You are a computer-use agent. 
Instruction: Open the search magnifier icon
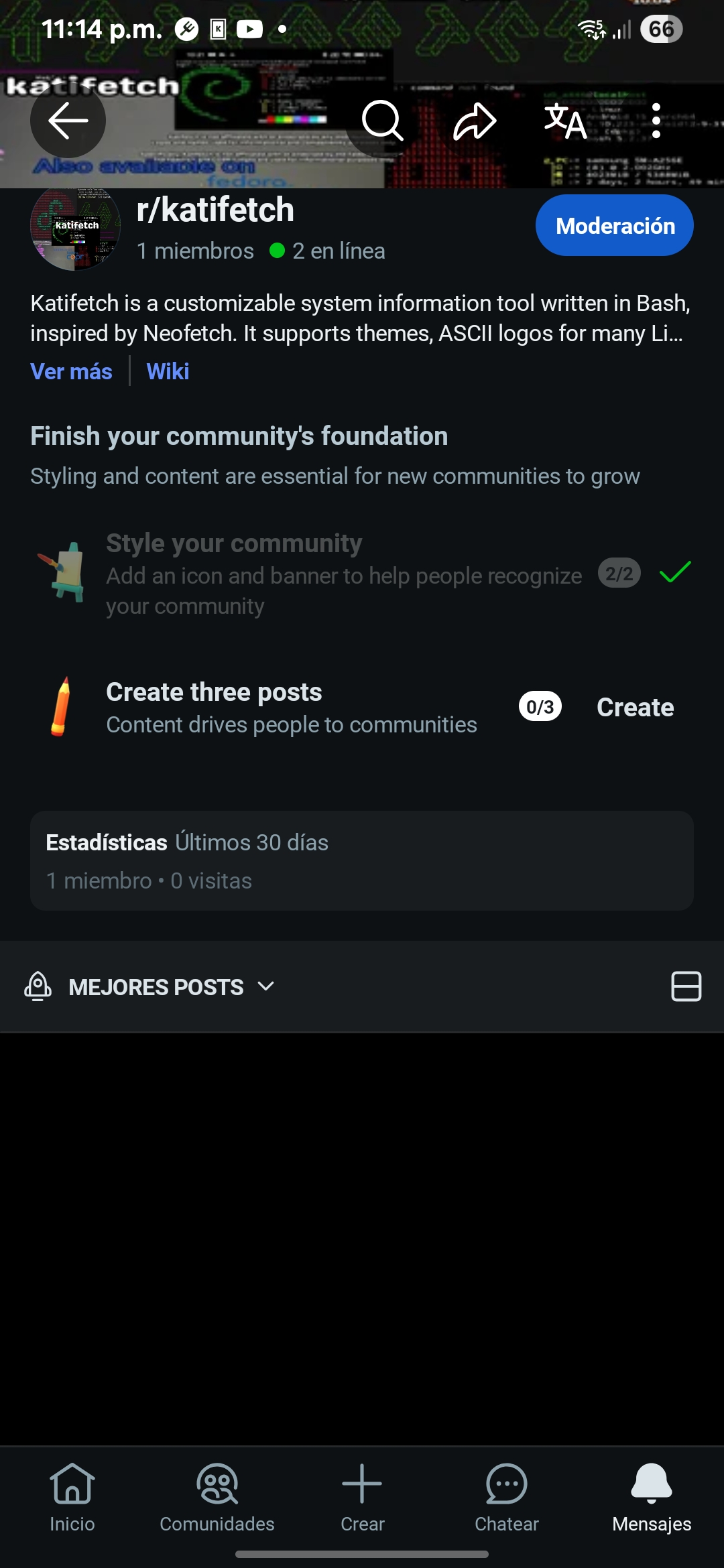[382, 121]
